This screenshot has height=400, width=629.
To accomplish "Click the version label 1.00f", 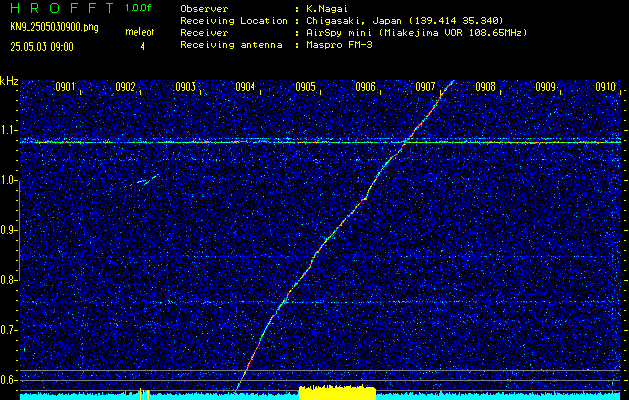I will [x=138, y=8].
